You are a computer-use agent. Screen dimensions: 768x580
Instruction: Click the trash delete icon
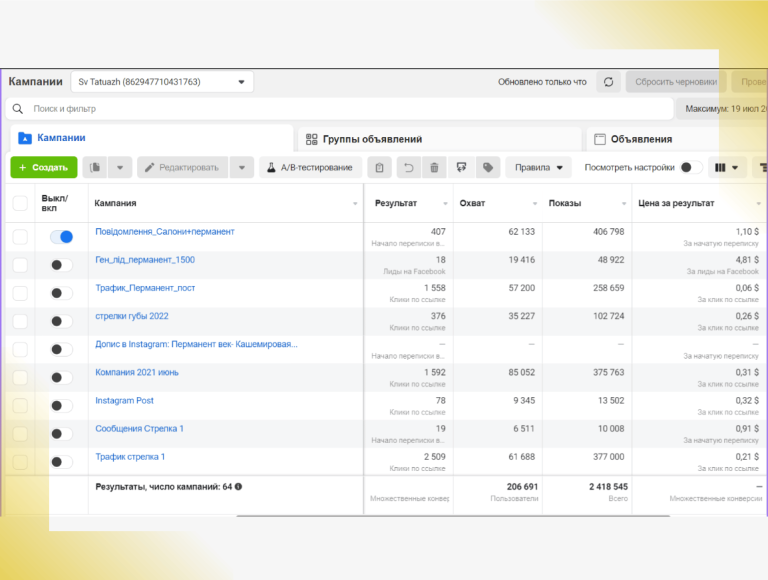tap(434, 168)
